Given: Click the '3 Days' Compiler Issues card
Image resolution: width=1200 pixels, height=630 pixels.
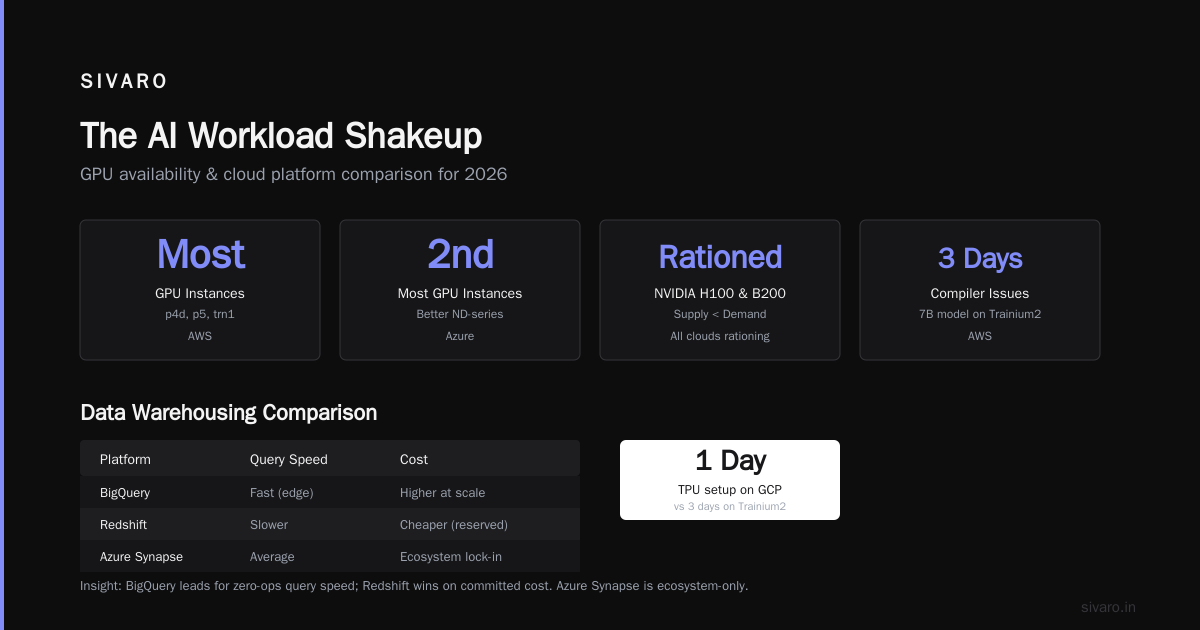Looking at the screenshot, I should coord(980,290).
